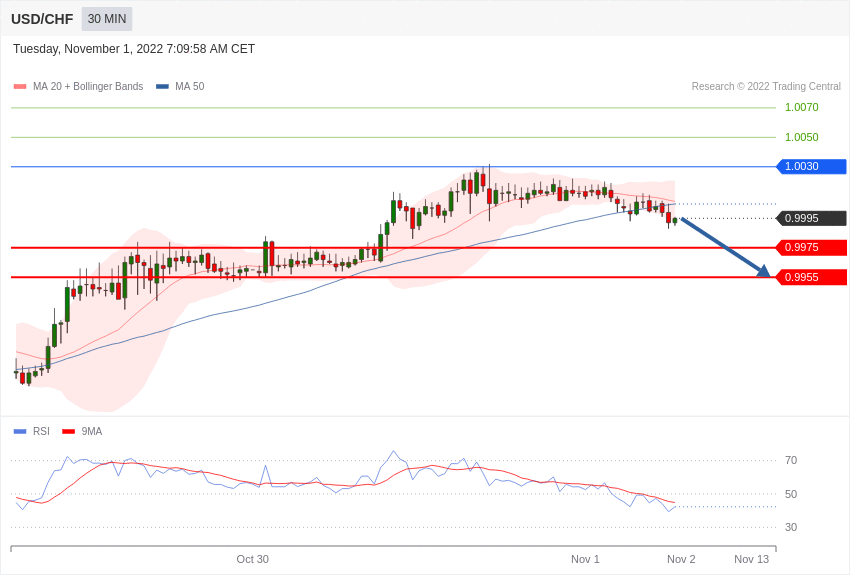This screenshot has width=850, height=576.
Task: Click the Research © 2022 Trading Central credit
Action: pyautogui.click(x=766, y=86)
